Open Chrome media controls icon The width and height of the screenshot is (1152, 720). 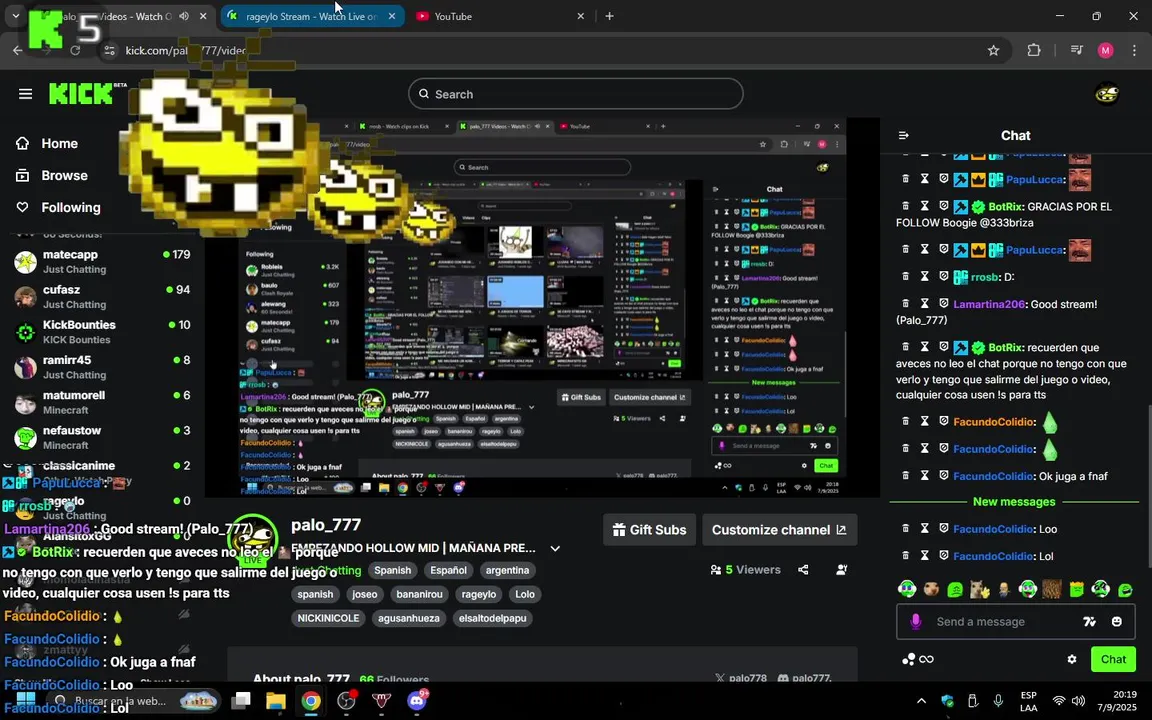coord(1076,50)
